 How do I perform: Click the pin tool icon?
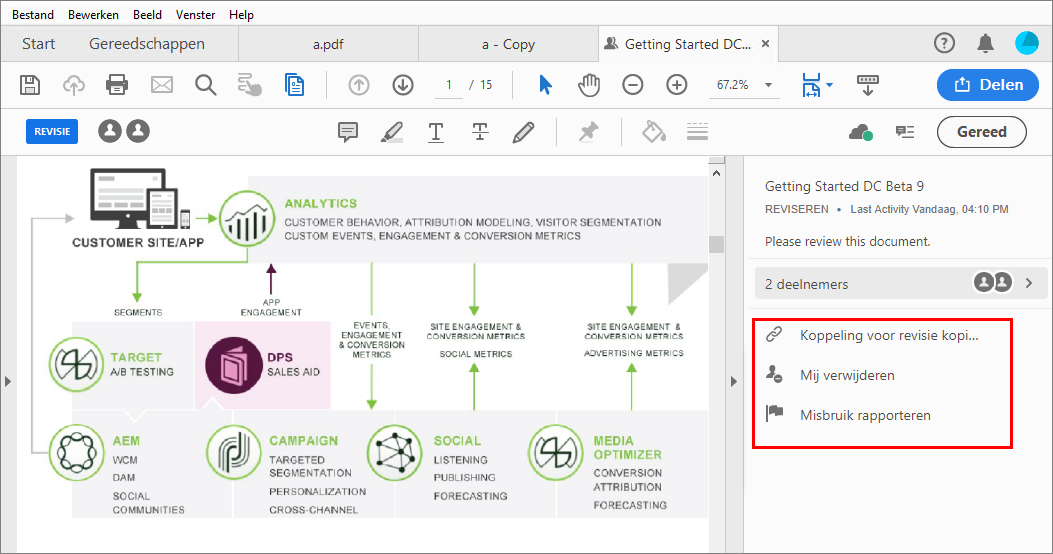(588, 132)
